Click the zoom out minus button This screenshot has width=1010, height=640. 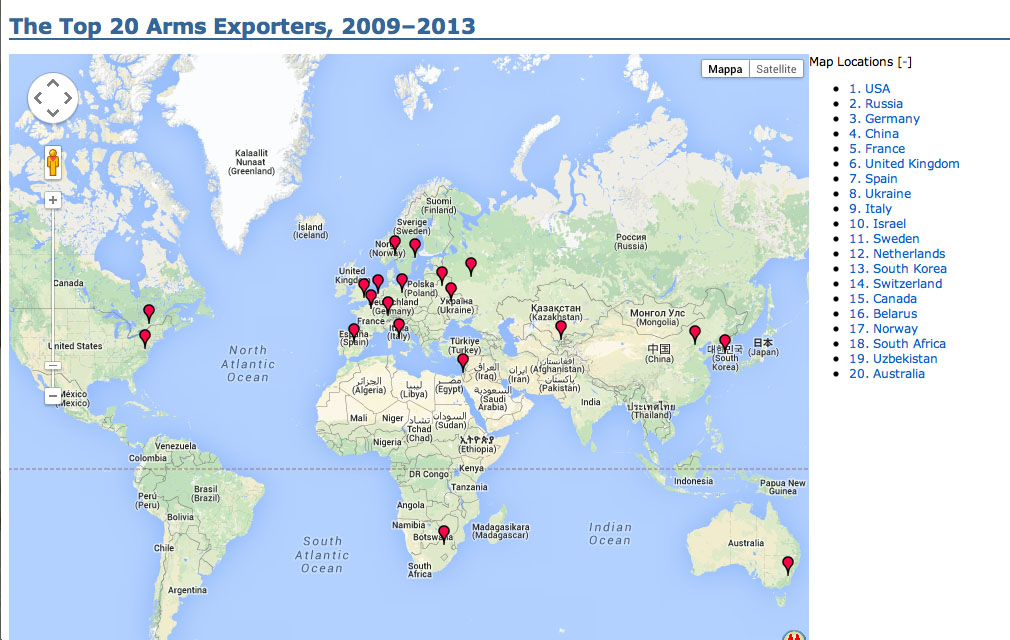click(x=53, y=396)
